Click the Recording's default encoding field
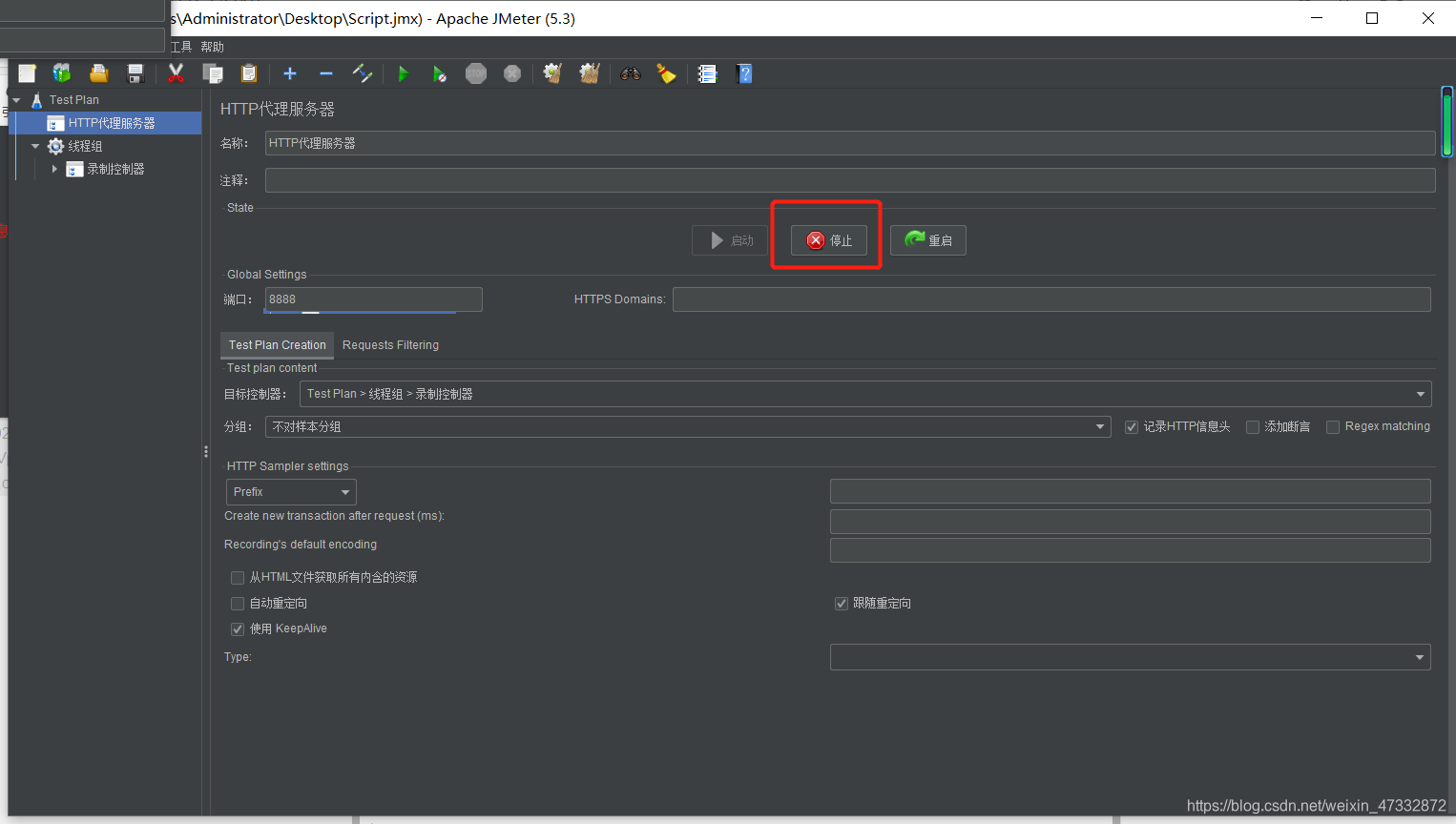 pyautogui.click(x=1131, y=550)
